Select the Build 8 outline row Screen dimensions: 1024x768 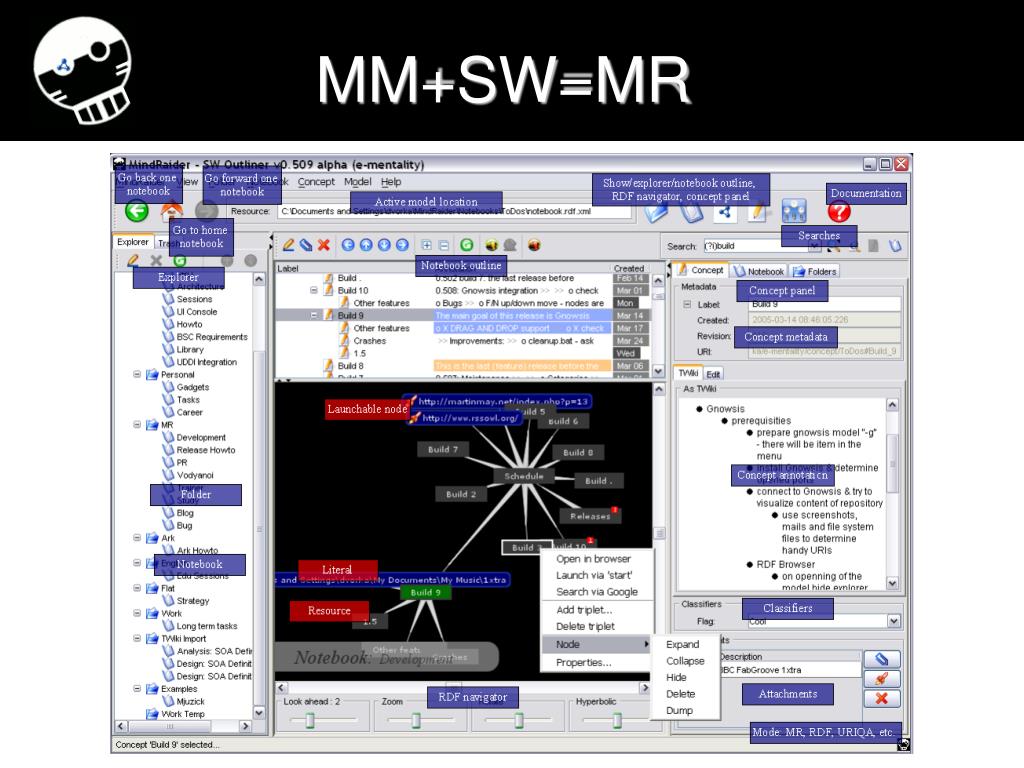pyautogui.click(x=461, y=366)
